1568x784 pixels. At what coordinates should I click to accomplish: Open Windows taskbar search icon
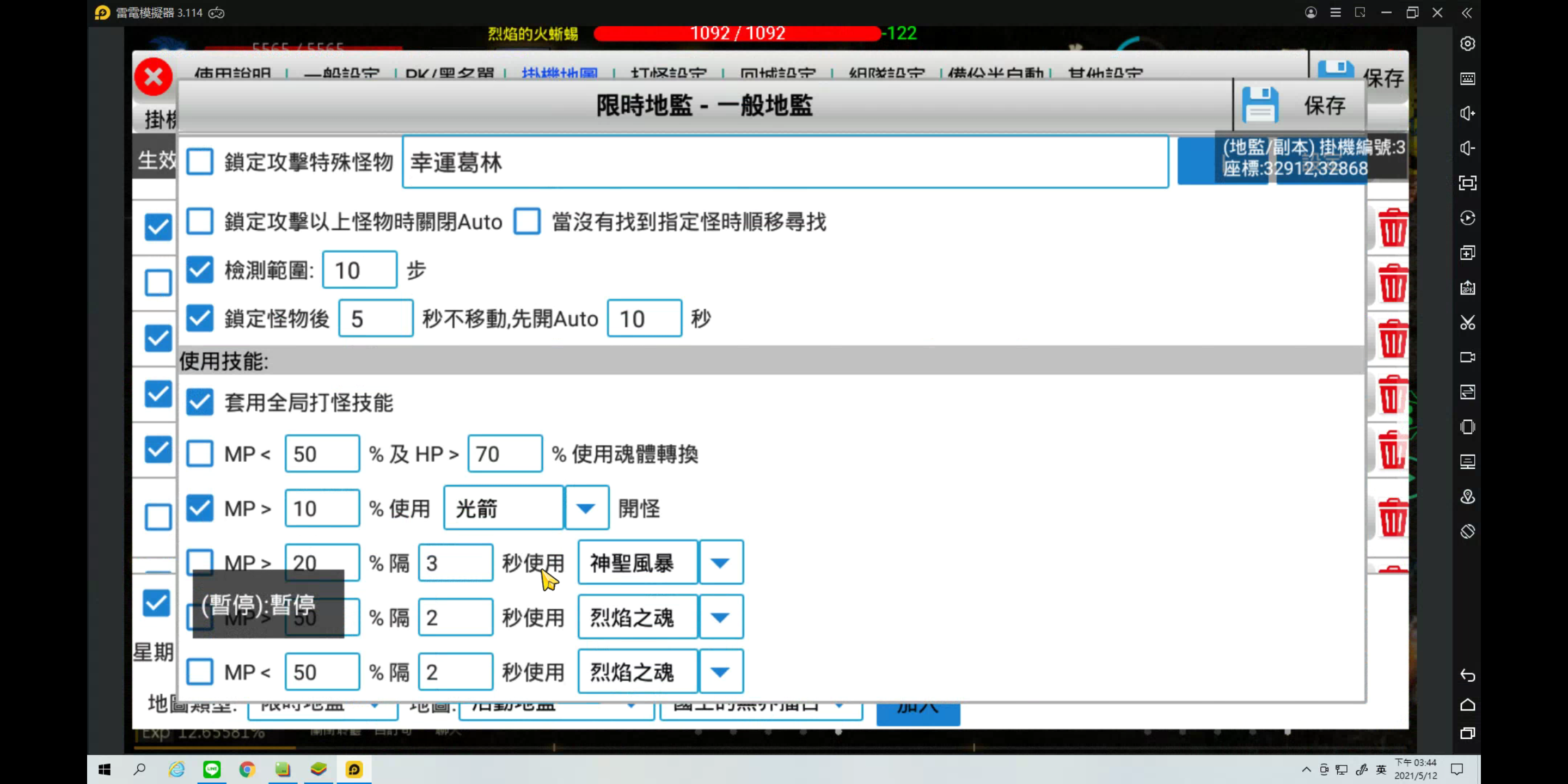[140, 769]
